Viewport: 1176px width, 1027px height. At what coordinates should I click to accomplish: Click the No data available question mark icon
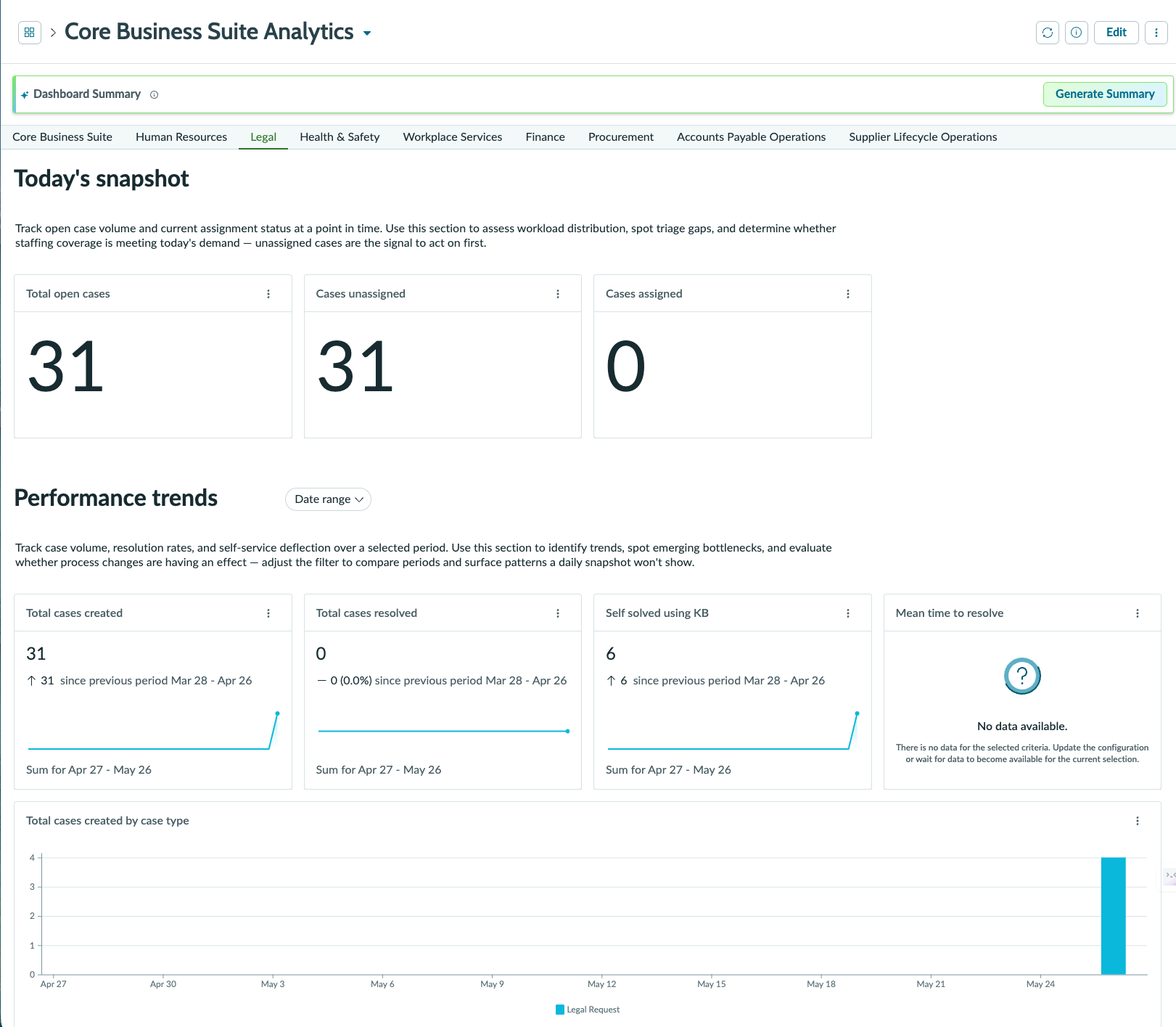pyautogui.click(x=1022, y=676)
